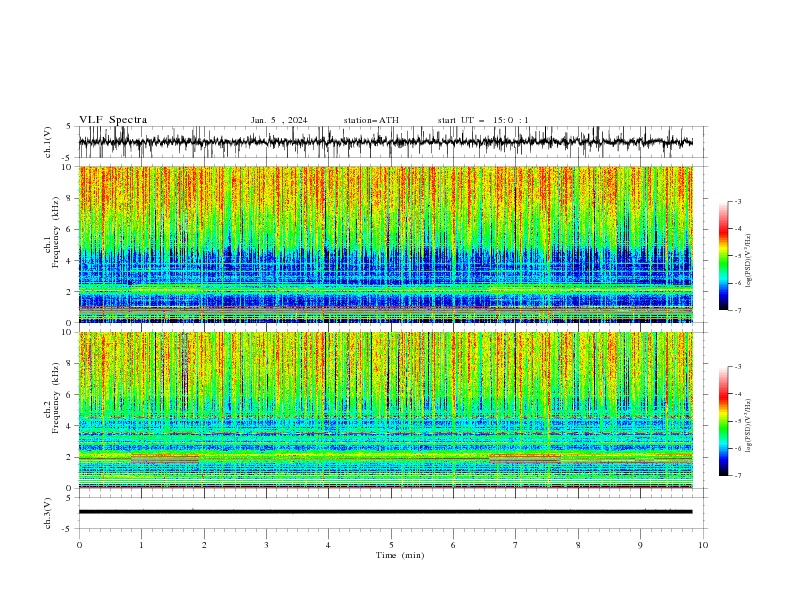Click the "-4" tick on the lower colorbar
Viewport: 792px width, 612px height.
[737, 394]
